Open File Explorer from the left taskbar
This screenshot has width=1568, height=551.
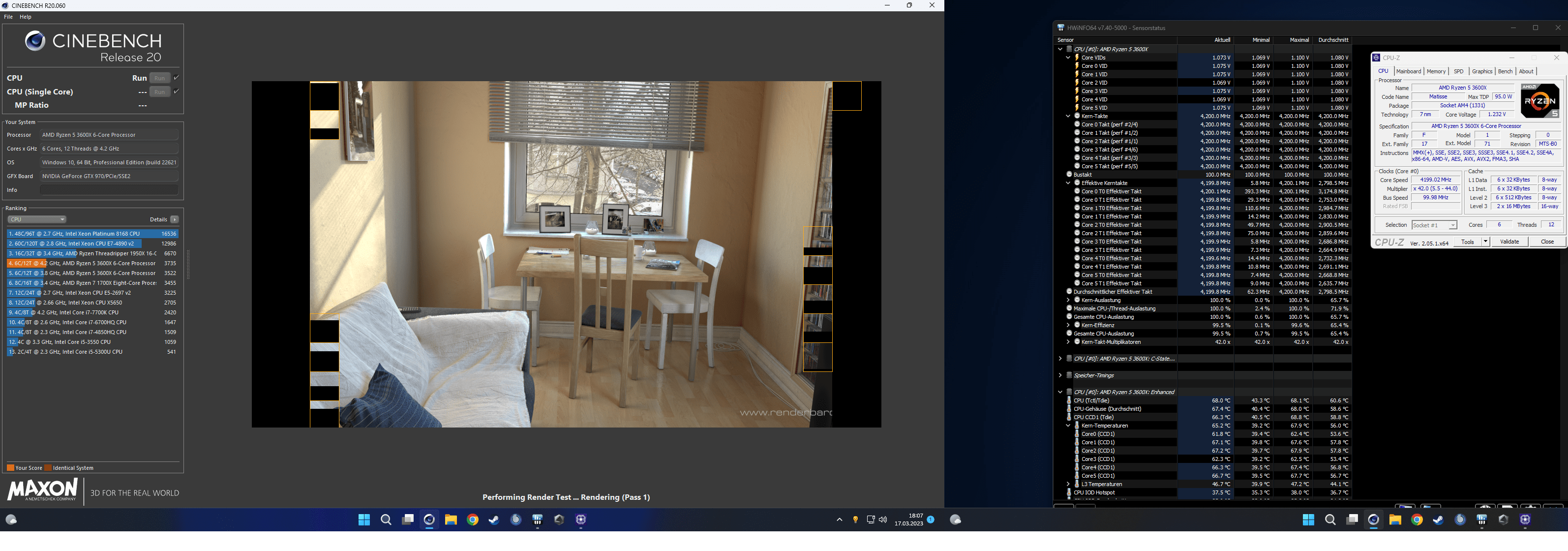tap(451, 520)
